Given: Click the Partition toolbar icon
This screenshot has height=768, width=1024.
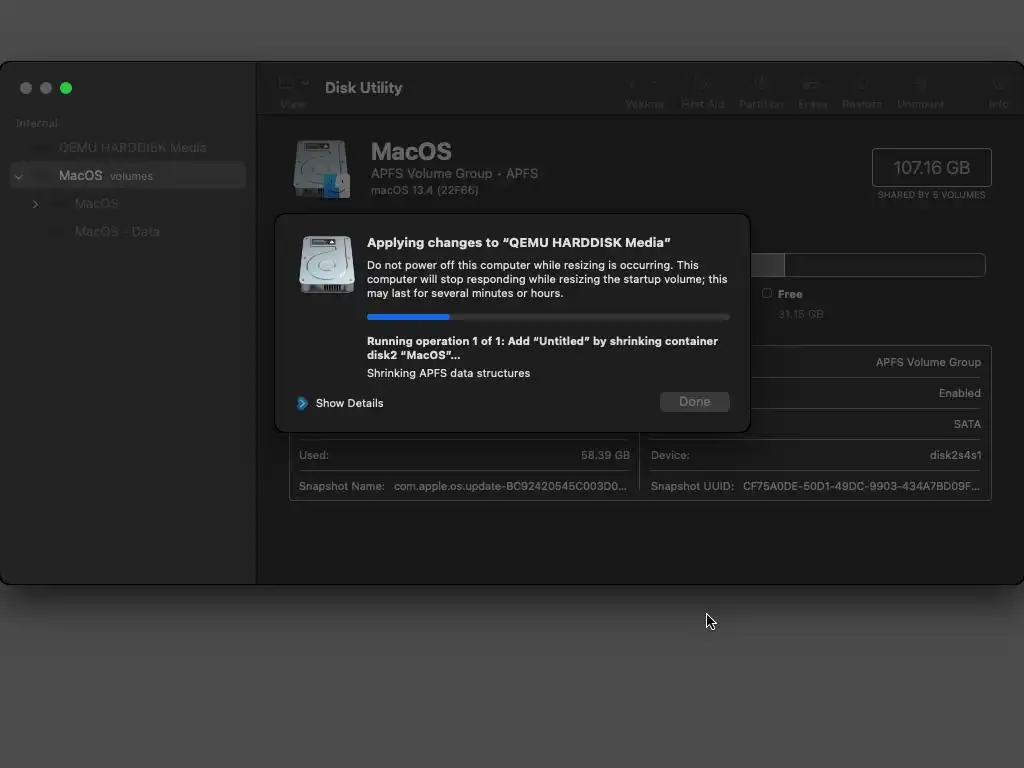Looking at the screenshot, I should tap(760, 84).
